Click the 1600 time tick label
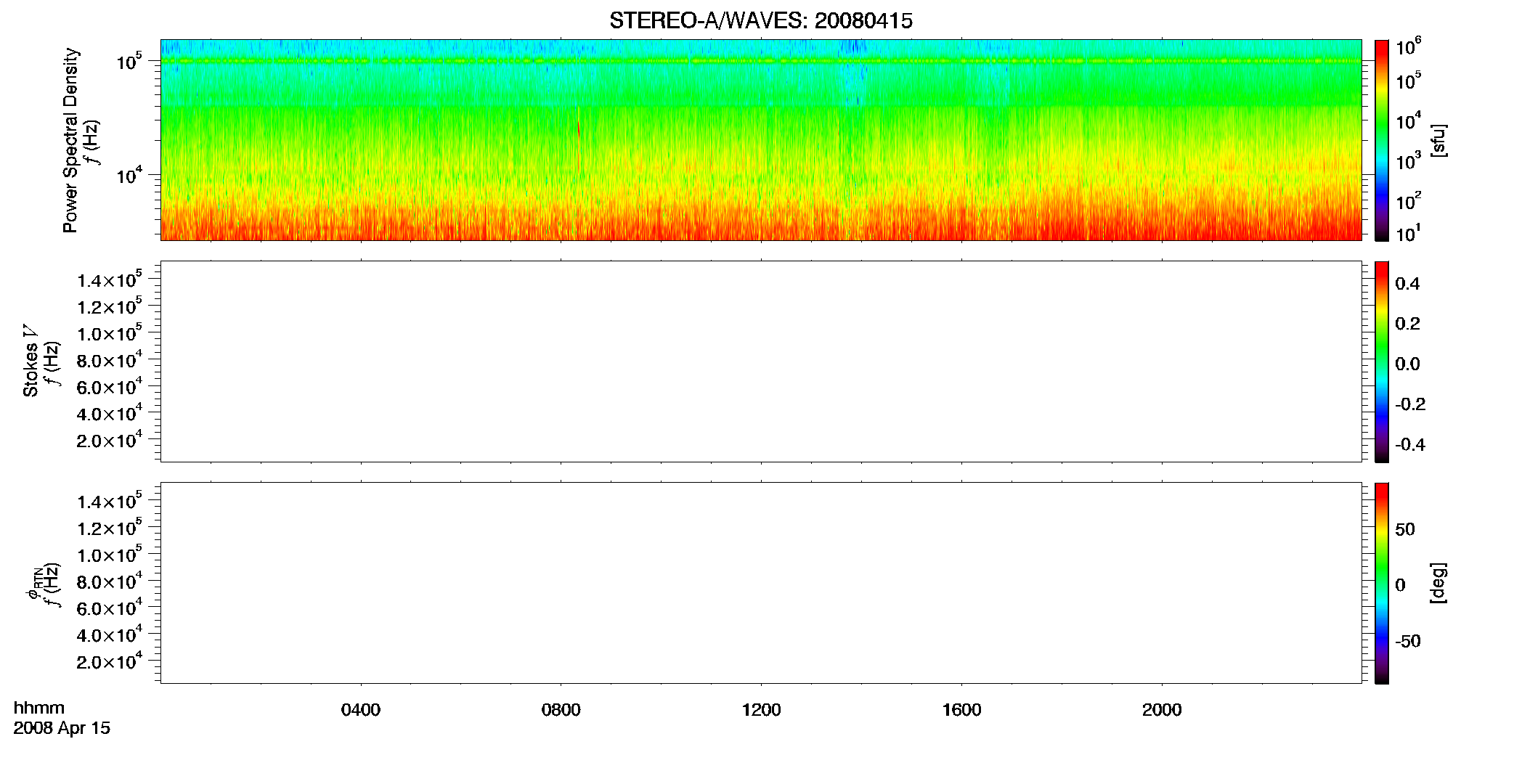 (961, 710)
